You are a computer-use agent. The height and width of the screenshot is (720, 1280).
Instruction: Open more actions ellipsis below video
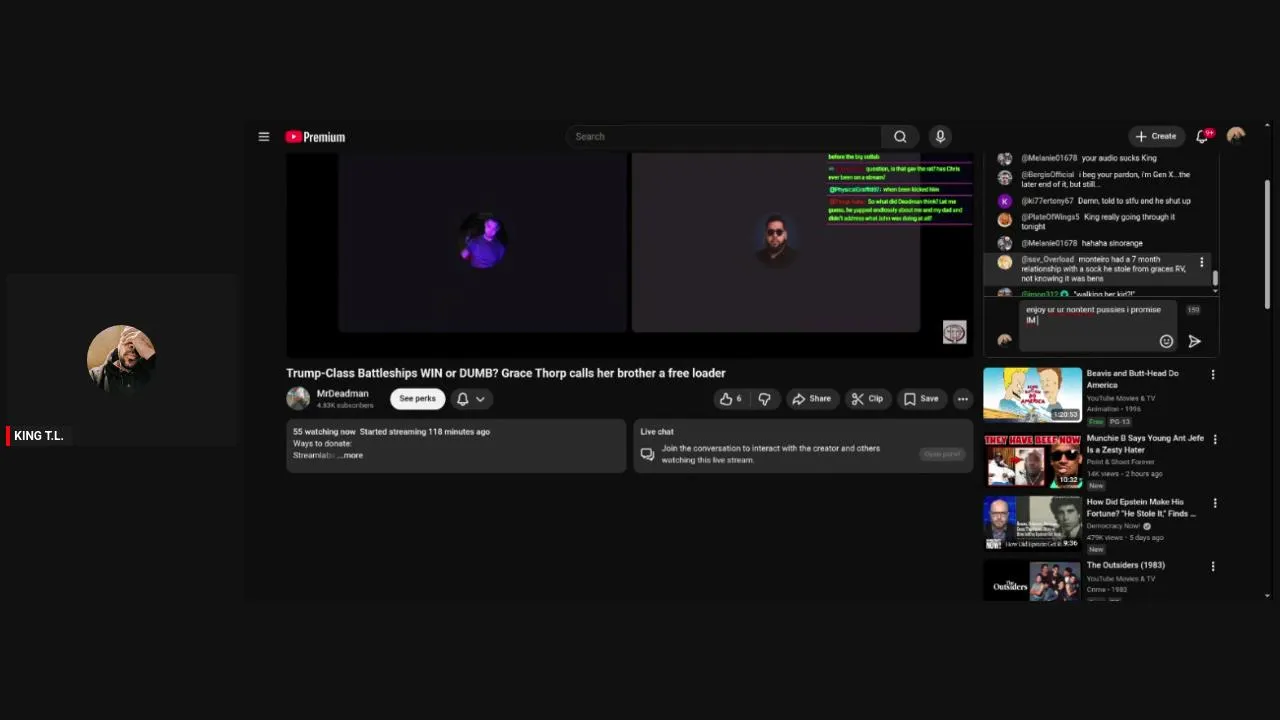pyautogui.click(x=962, y=399)
